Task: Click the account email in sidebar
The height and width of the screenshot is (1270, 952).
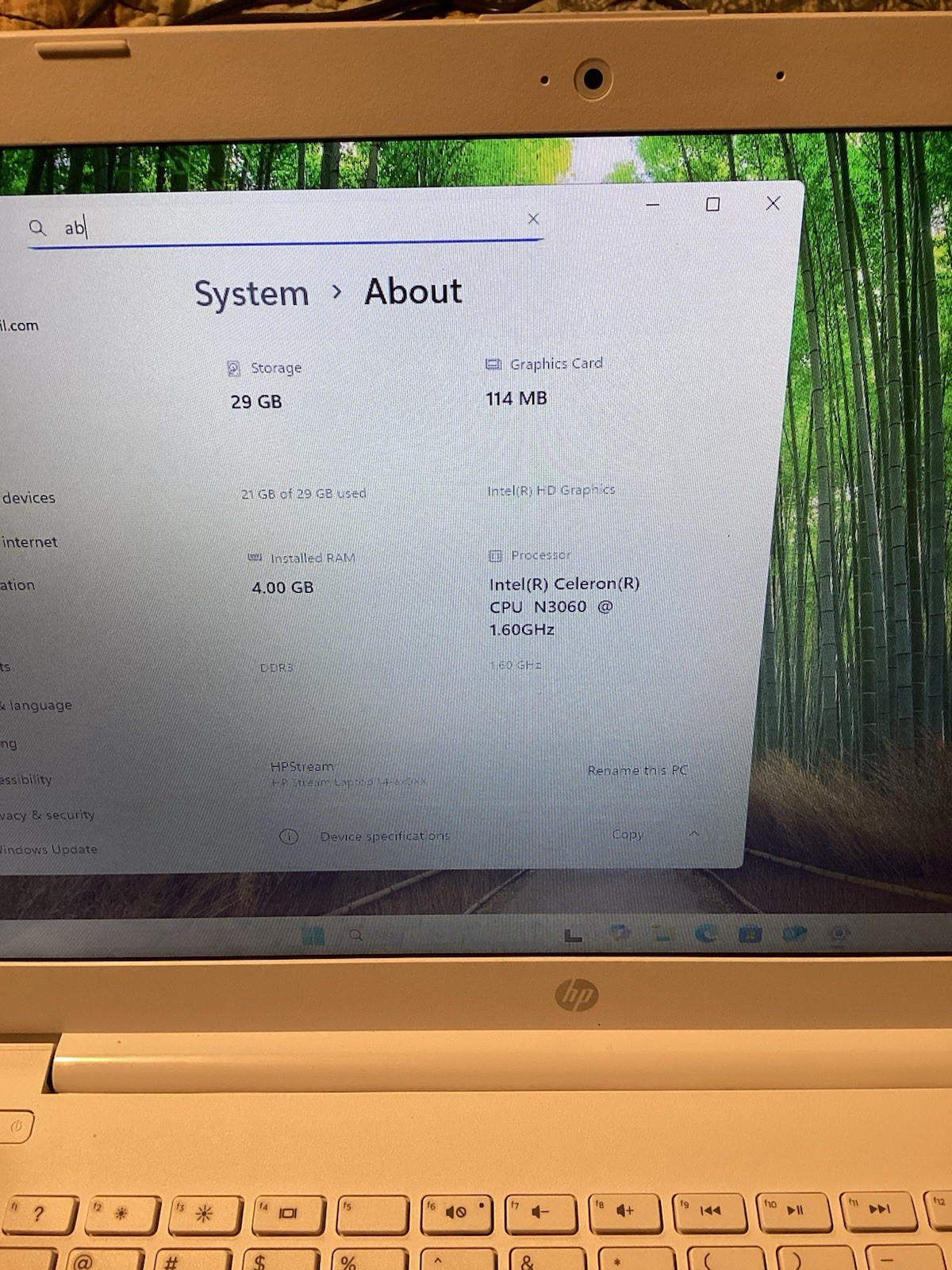Action: point(19,325)
